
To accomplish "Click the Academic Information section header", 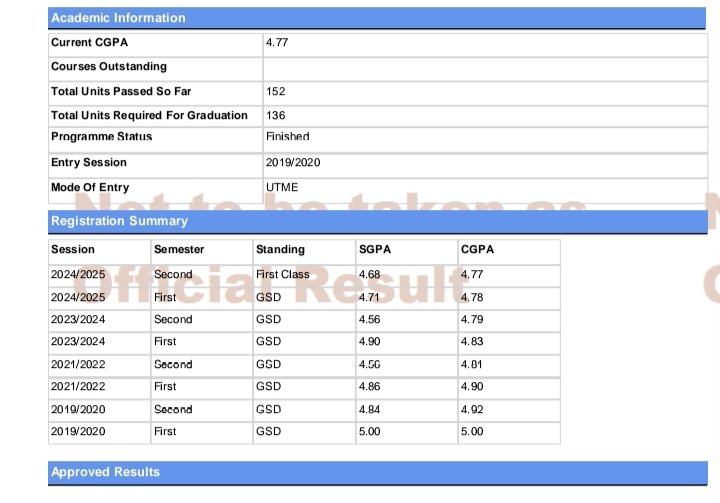I will (377, 18).
